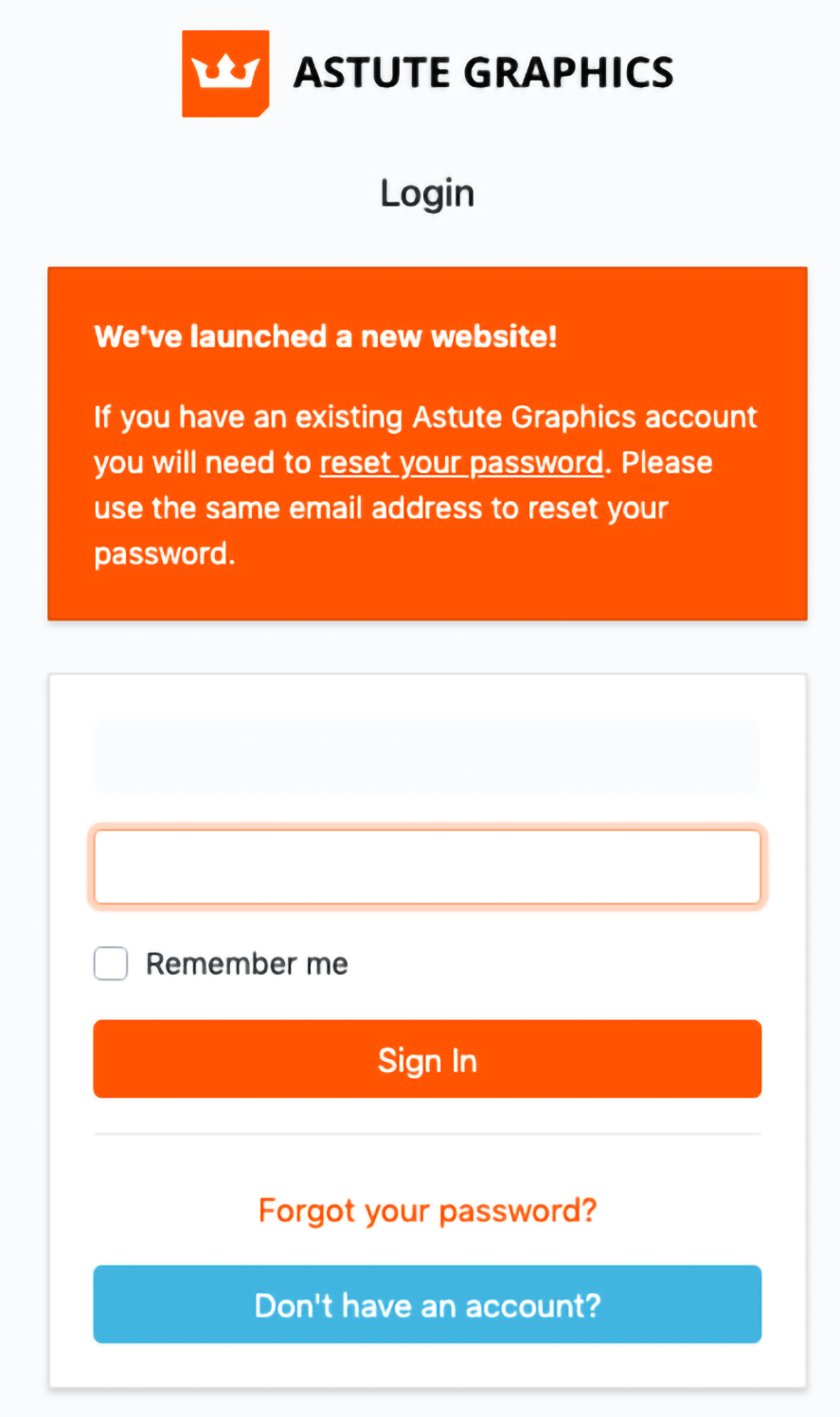Click the "Remember me" label text
This screenshot has height=1417, width=840.
(x=247, y=964)
